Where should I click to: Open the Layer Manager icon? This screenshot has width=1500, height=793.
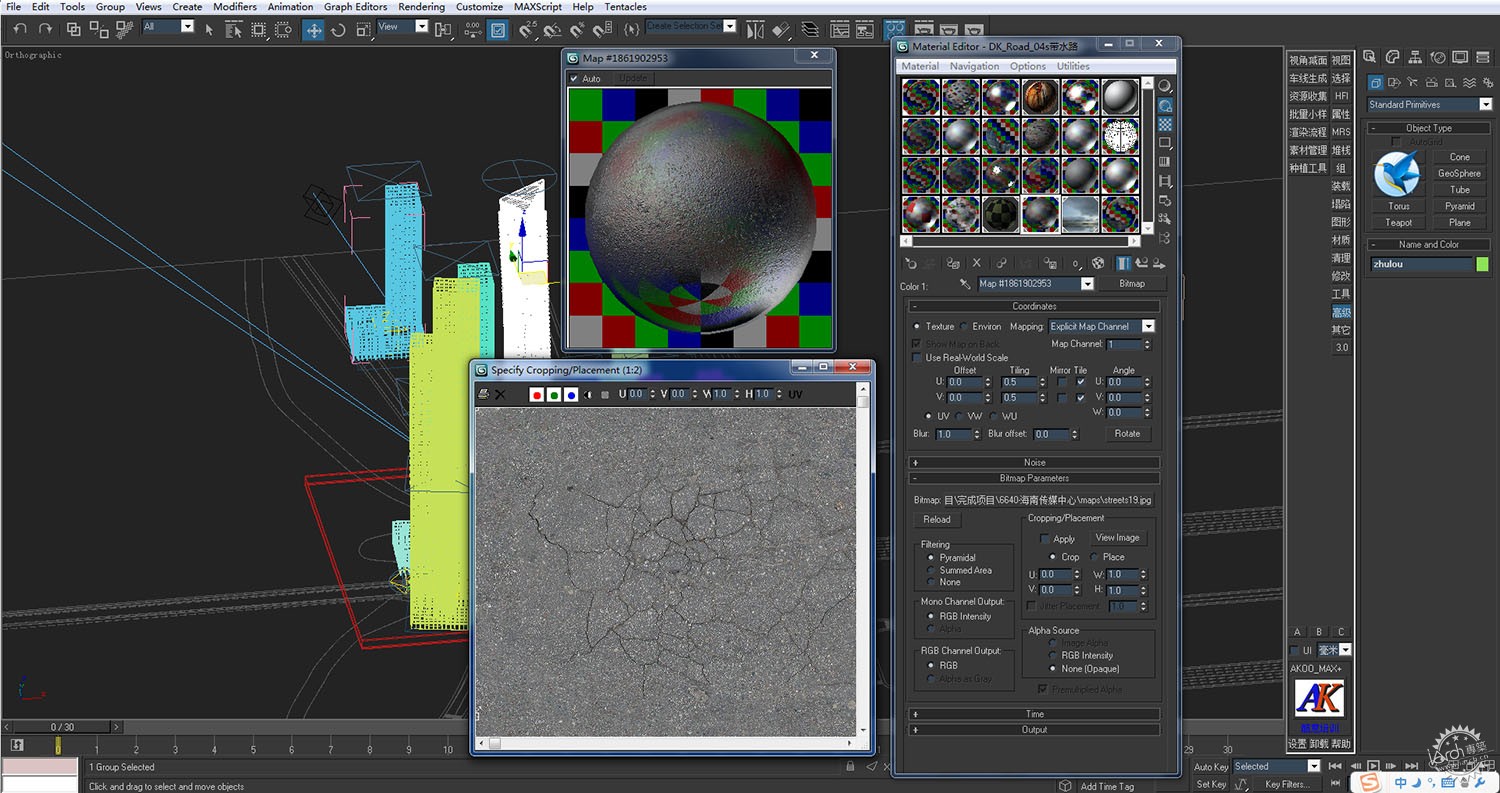pyautogui.click(x=808, y=30)
